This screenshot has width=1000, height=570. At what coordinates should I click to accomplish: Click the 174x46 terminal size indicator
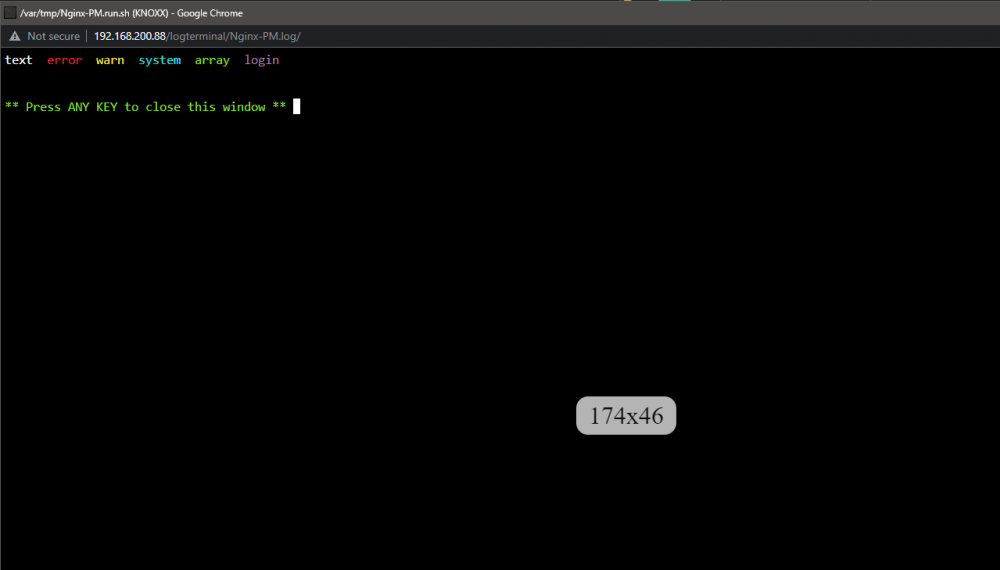pyautogui.click(x=626, y=416)
